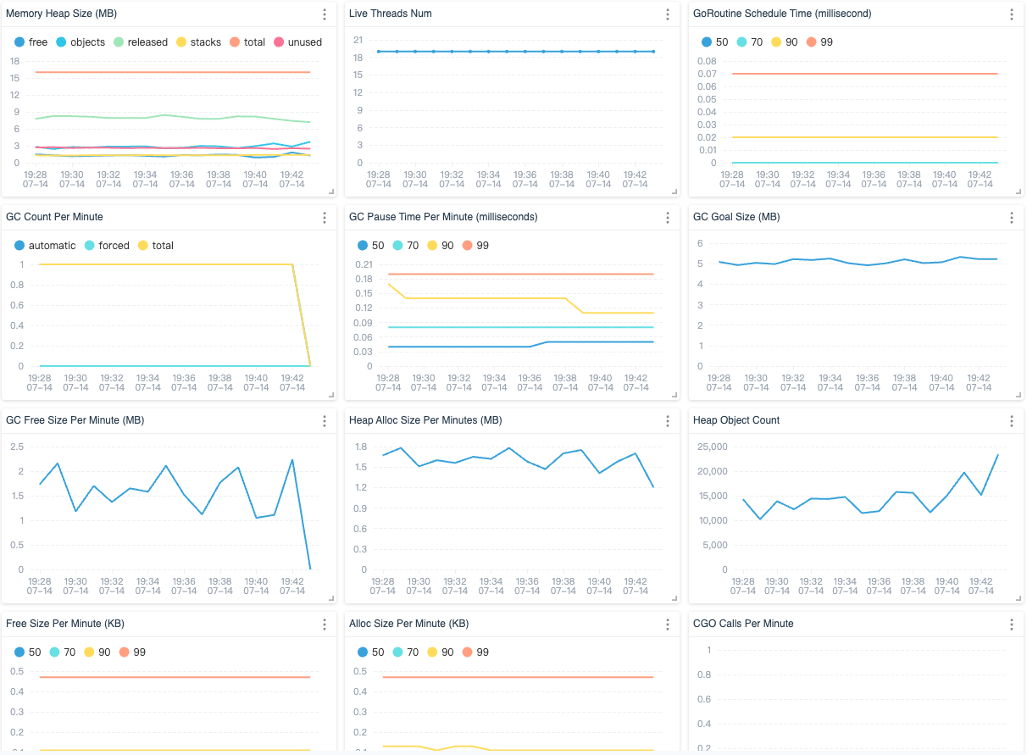Click the '90' legend label in GoRoutine Schedule Time
Screen dimensions: 1027x755
pyautogui.click(x=792, y=42)
